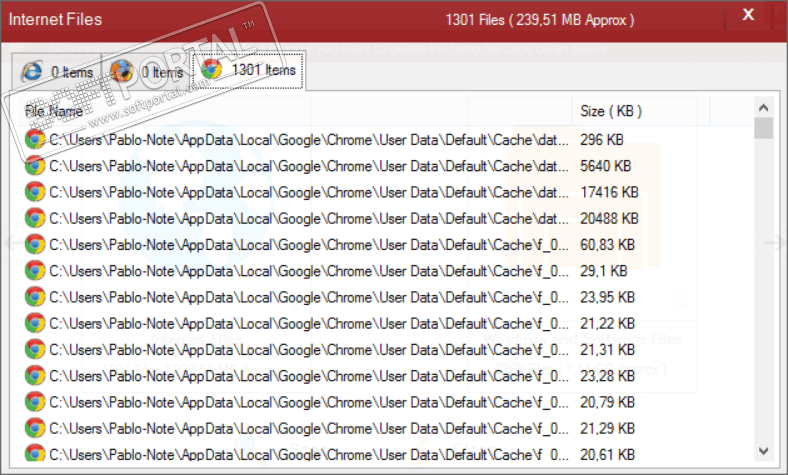Click the Cache\f_0... file path of the 23,28 KB row
Screen dimensions: 788x475
309,376
